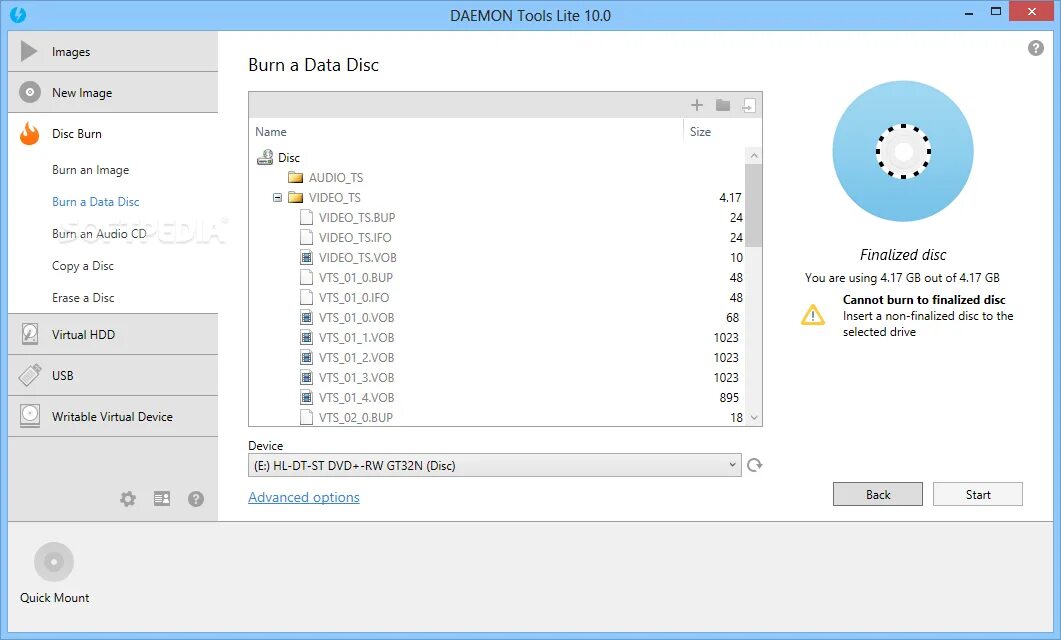Screen dimensions: 1061x640
Task: Click the New Image disc icon
Action: click(30, 92)
